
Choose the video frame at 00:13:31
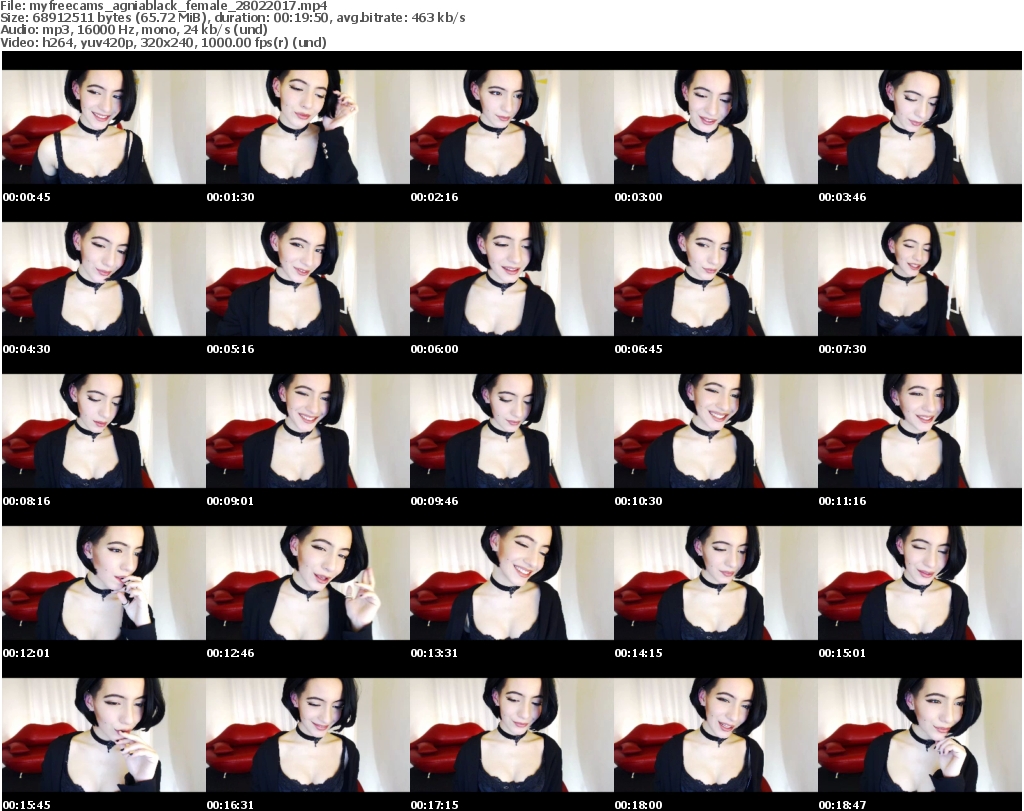512,583
